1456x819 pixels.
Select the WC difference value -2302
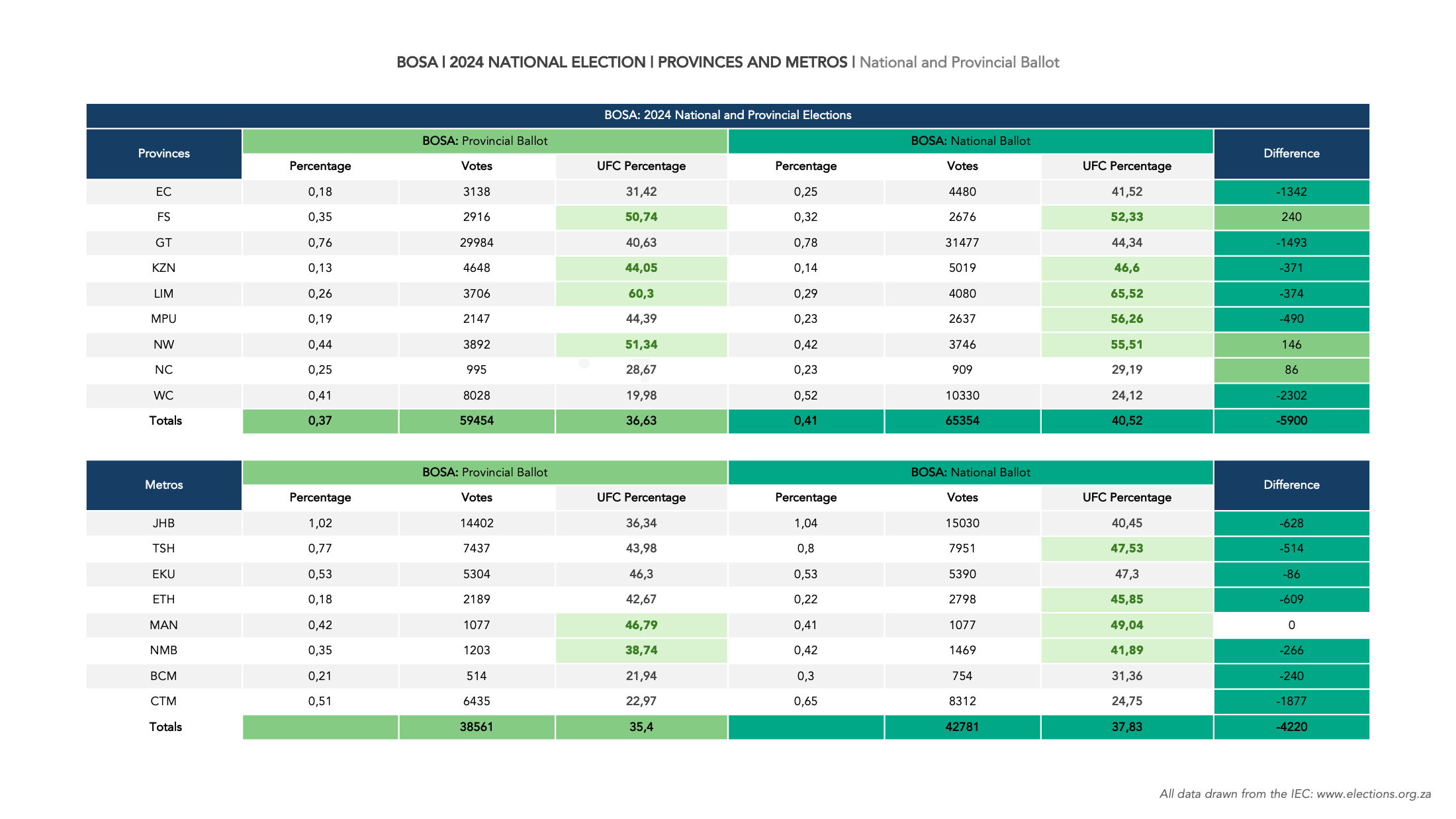click(x=1291, y=396)
